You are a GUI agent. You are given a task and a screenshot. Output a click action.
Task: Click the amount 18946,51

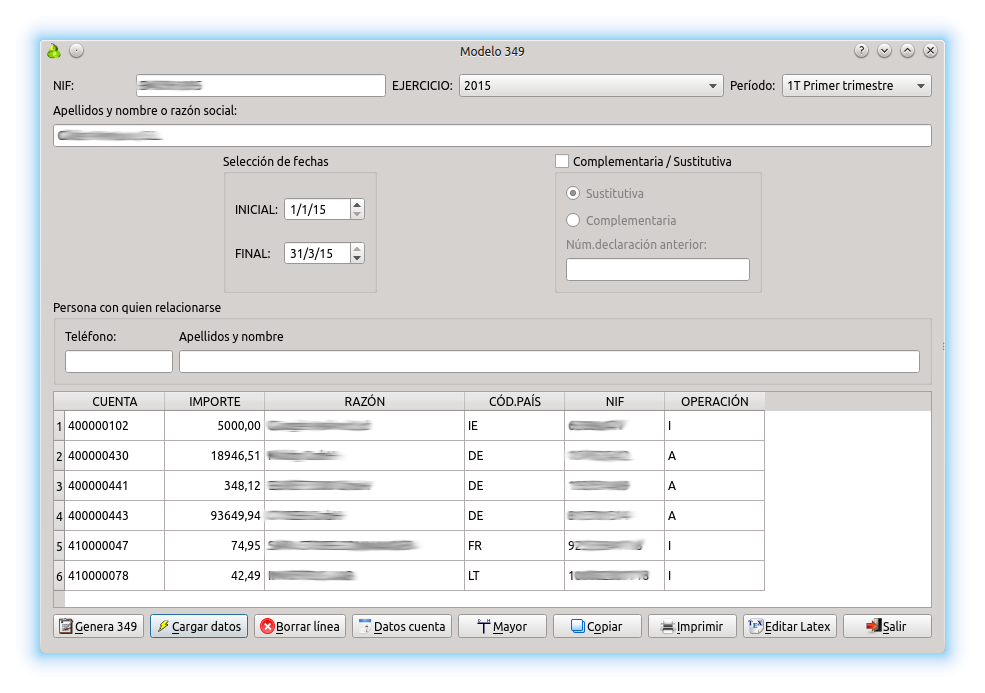point(215,456)
